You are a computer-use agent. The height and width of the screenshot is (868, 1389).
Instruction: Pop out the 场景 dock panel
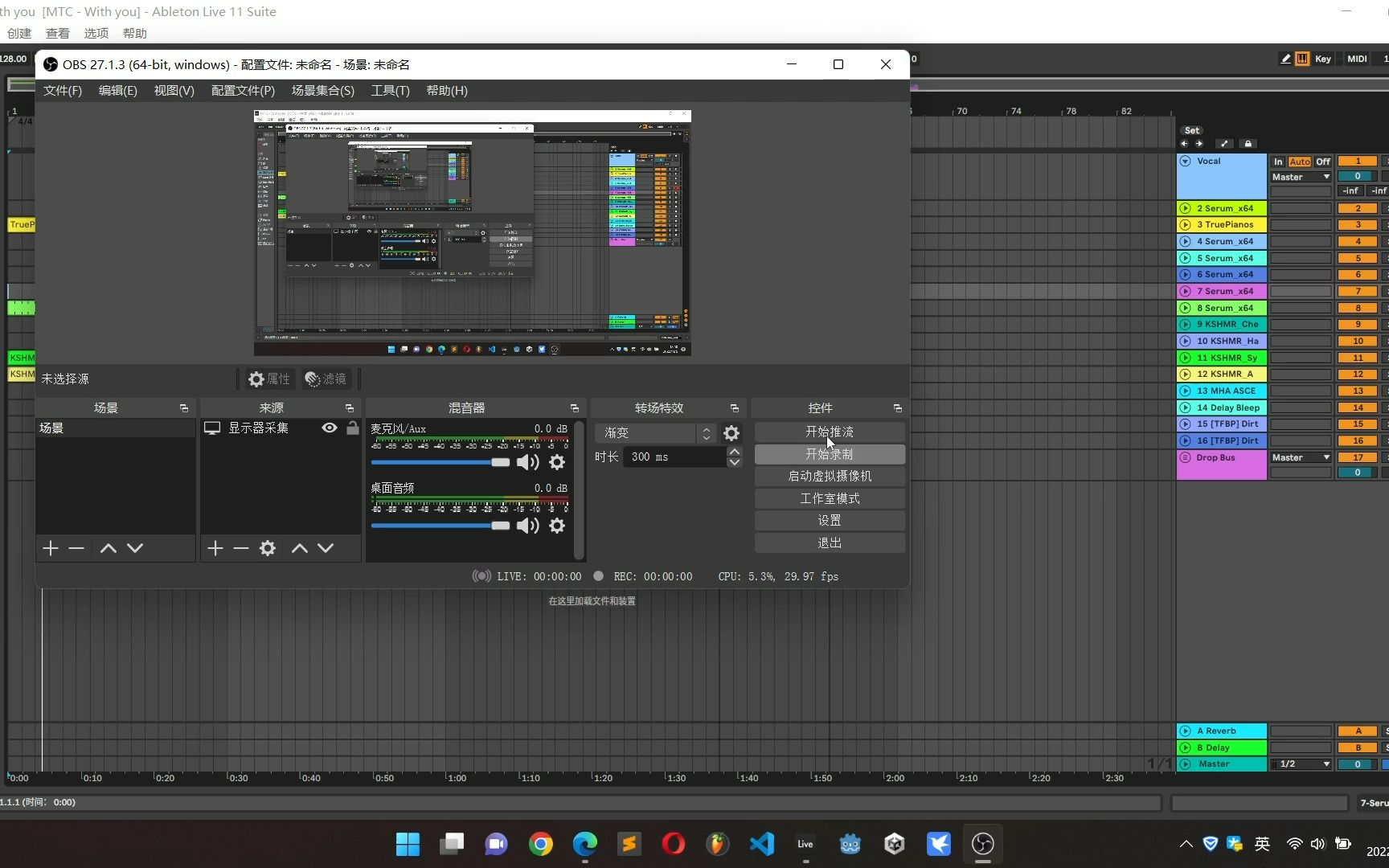[x=184, y=408]
